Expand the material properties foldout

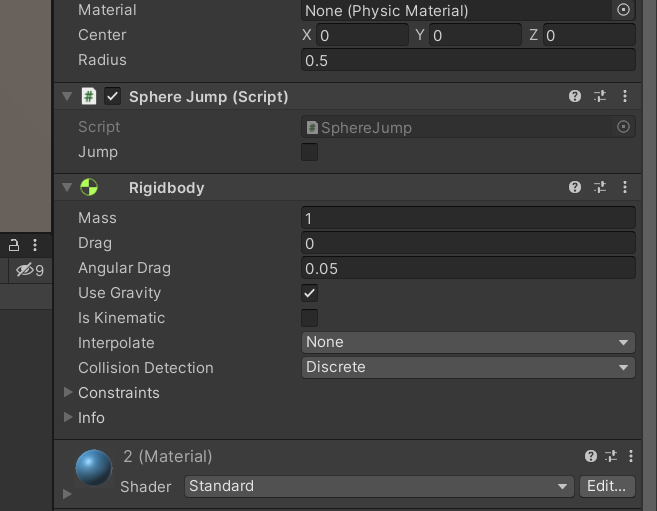[67, 494]
